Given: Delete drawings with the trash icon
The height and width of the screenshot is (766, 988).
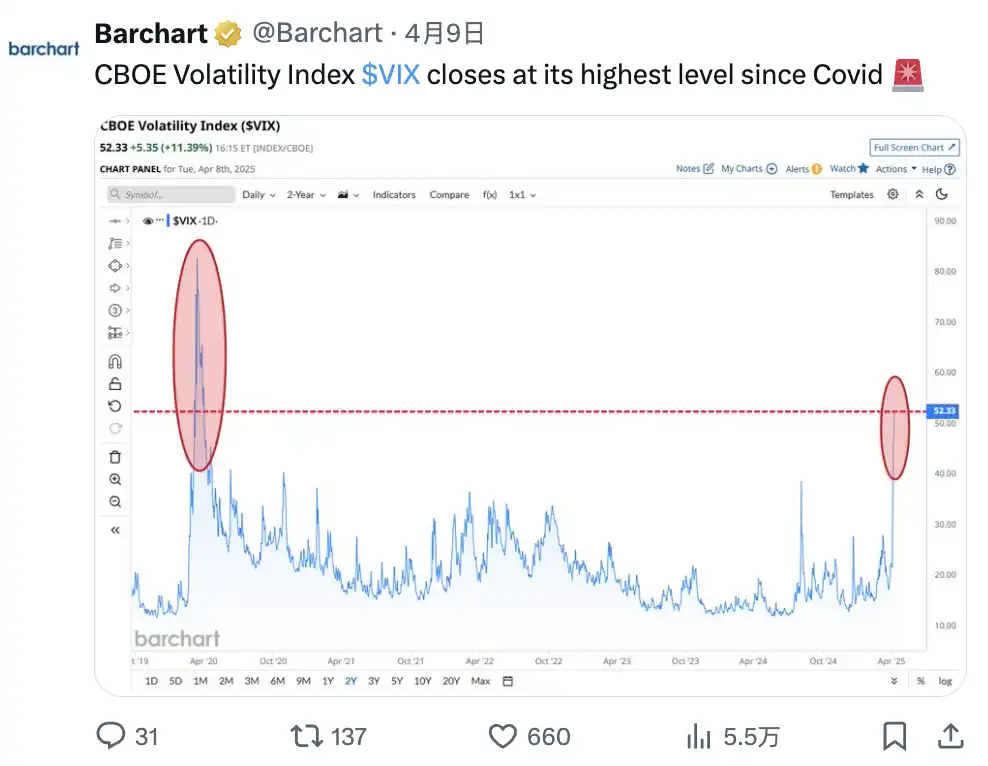Looking at the screenshot, I should pos(115,457).
